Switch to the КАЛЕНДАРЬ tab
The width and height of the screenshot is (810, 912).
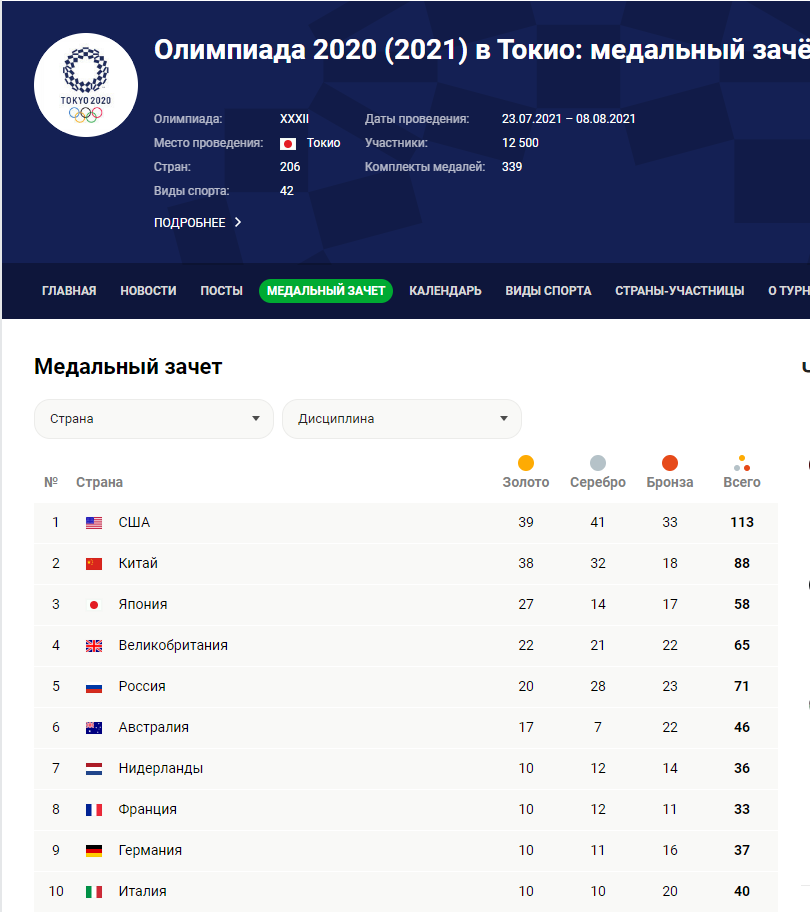(x=445, y=291)
